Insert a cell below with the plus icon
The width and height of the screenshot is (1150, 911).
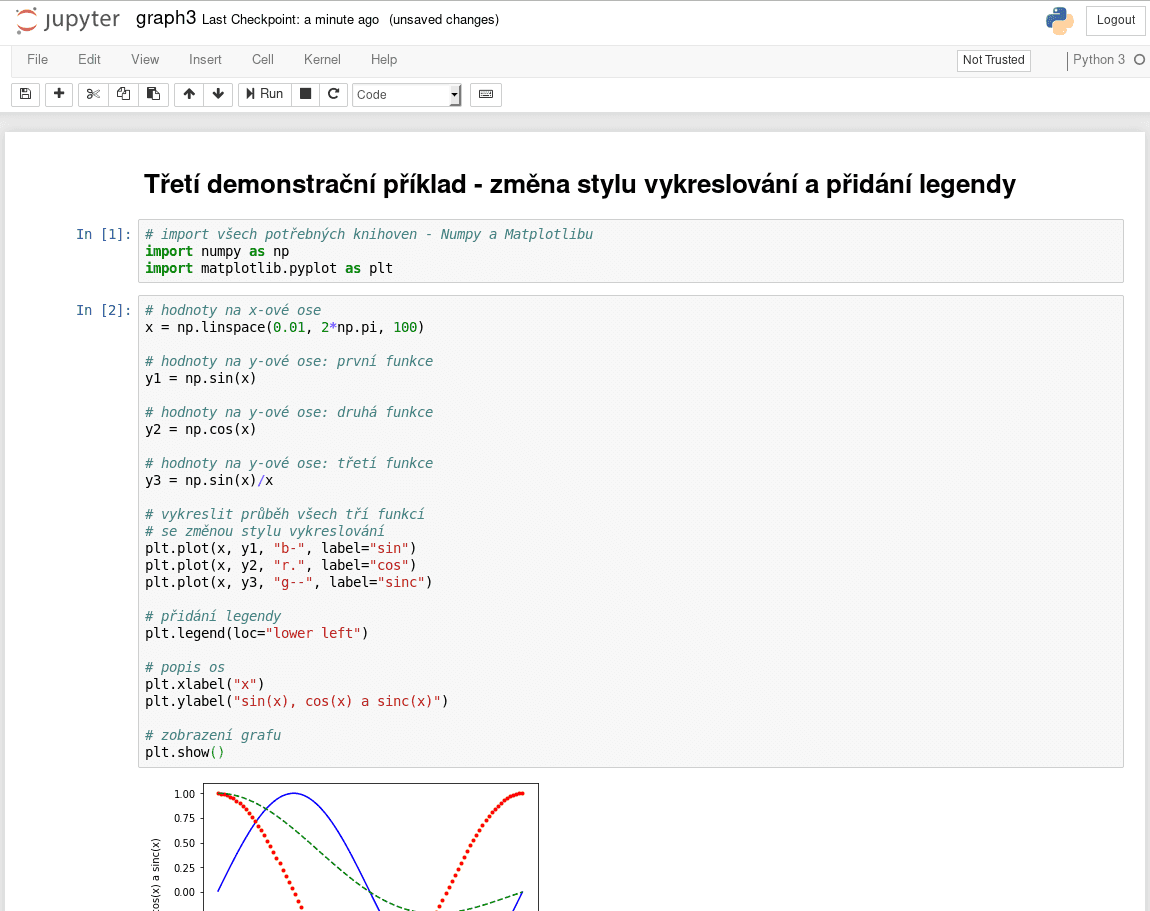pos(59,94)
